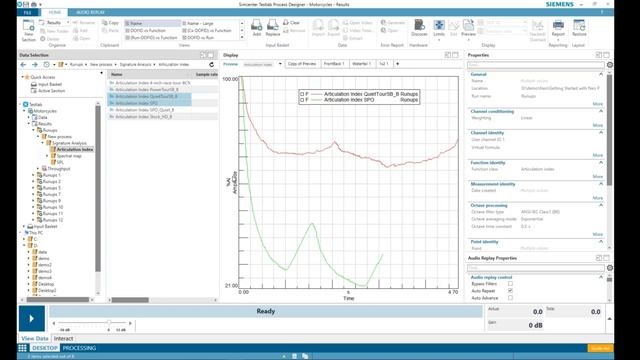The height and width of the screenshot is (360, 640).
Task: Click More link under Channel conditioning
Action: click(598, 125)
